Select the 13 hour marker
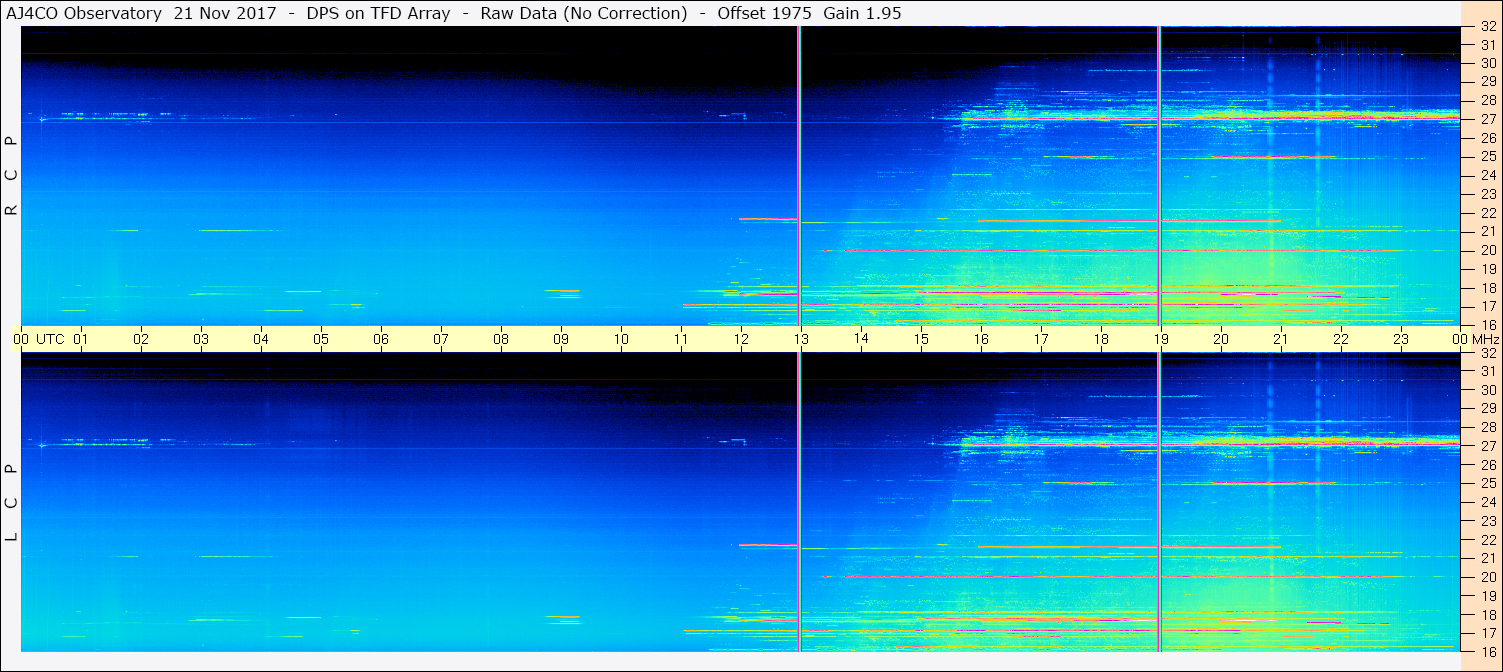 (801, 339)
